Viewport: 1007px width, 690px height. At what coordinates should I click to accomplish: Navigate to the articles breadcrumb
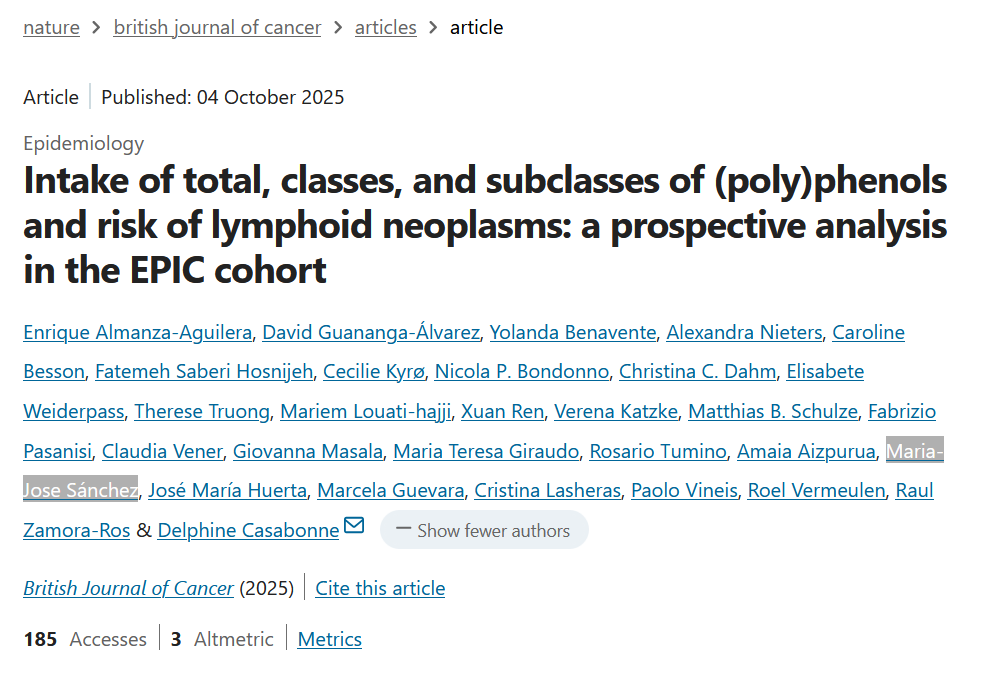tap(385, 27)
